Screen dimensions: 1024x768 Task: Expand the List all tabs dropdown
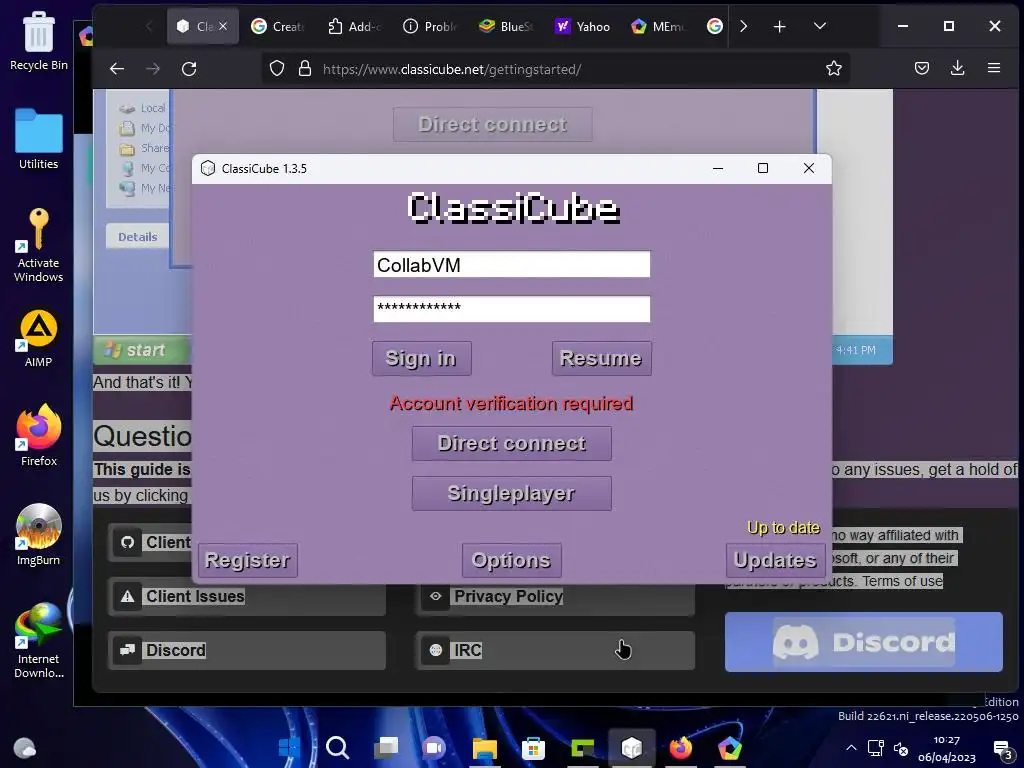(x=820, y=26)
